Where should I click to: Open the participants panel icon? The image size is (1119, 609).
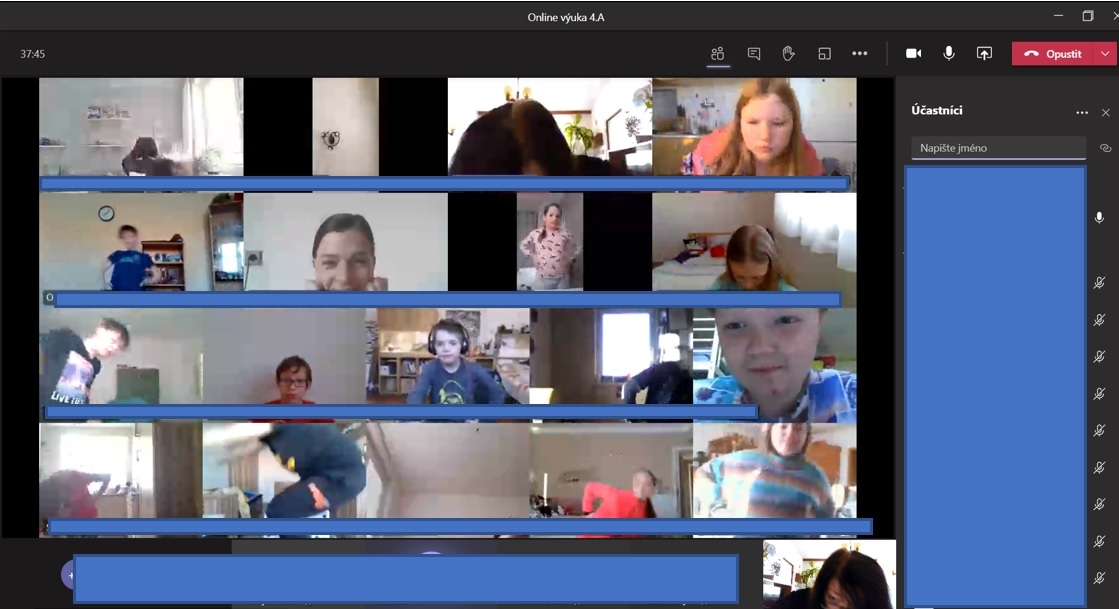point(718,54)
